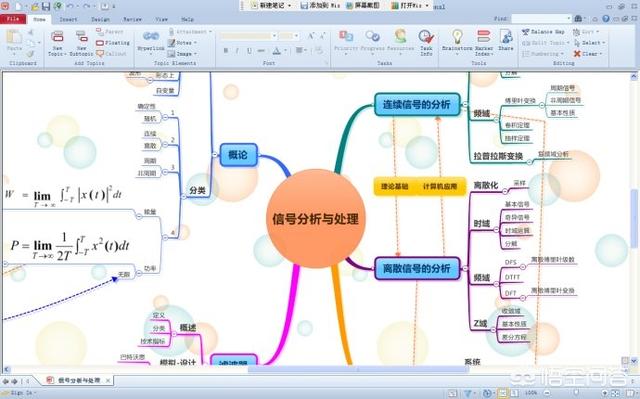Click the Share icon in Tools
Viewport: 640px width, 399px height.
click(x=506, y=37)
